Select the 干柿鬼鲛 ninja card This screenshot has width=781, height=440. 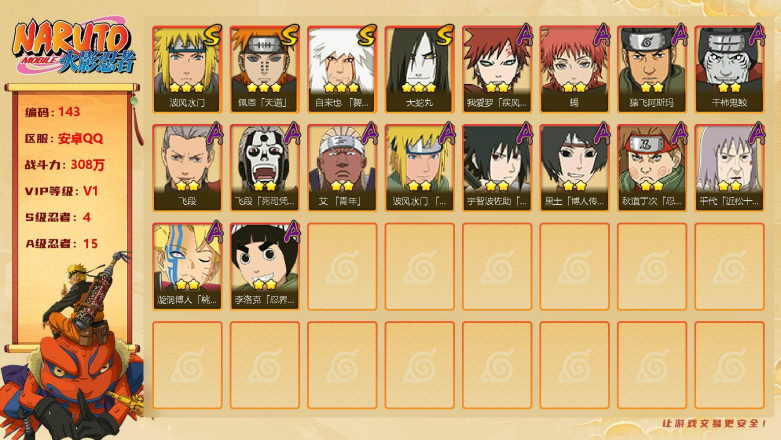tap(730, 69)
